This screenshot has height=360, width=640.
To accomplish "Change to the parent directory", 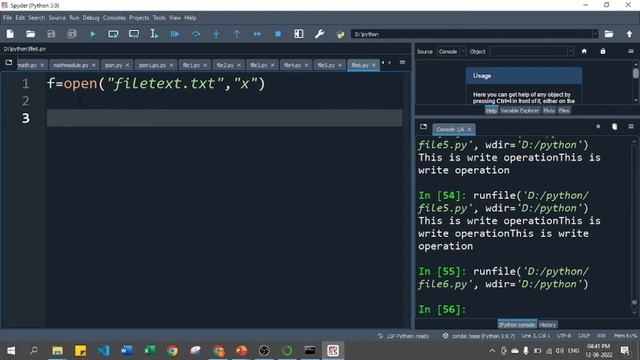I will click(629, 34).
